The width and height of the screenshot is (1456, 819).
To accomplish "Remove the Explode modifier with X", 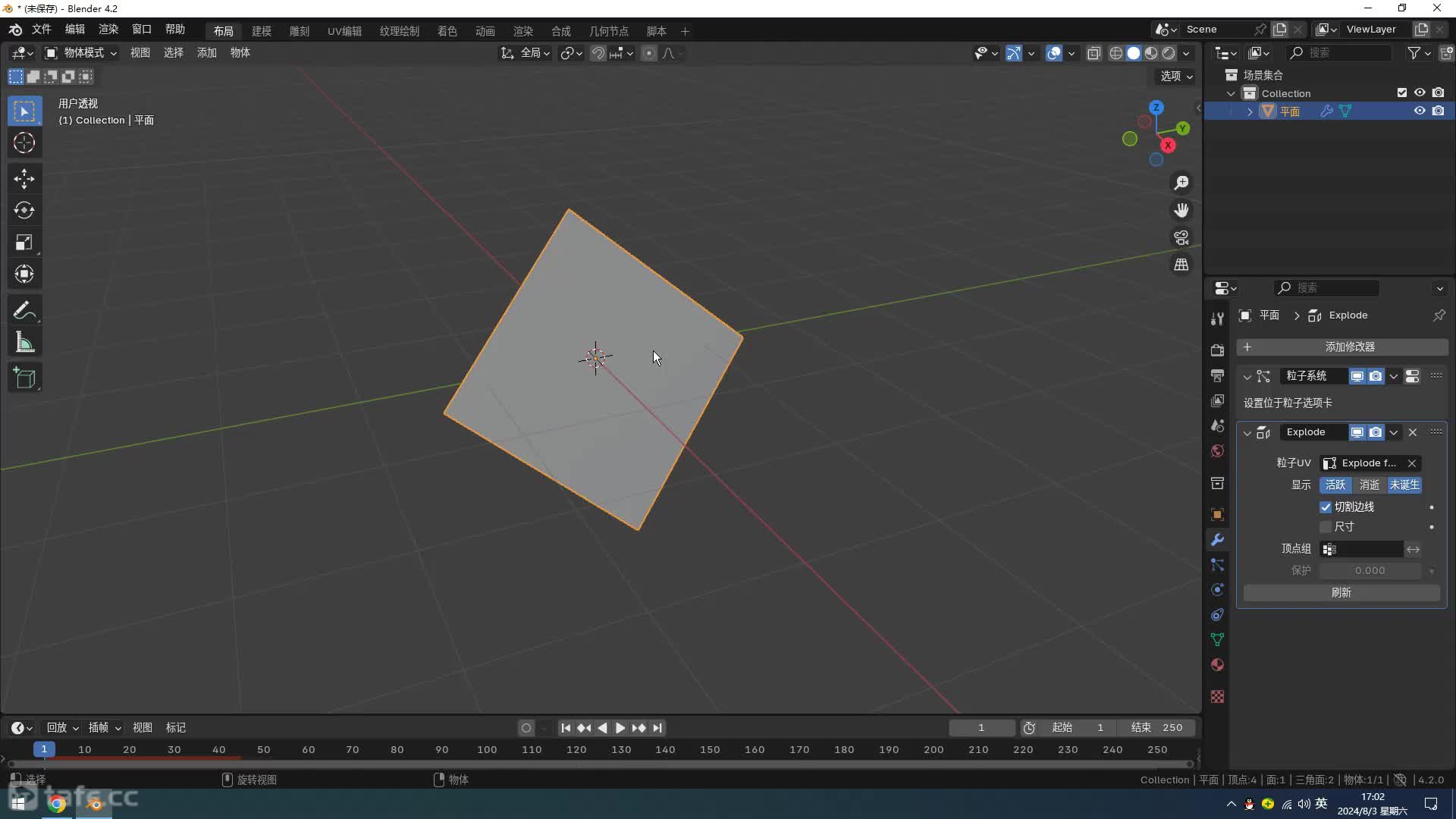I will coord(1413,432).
